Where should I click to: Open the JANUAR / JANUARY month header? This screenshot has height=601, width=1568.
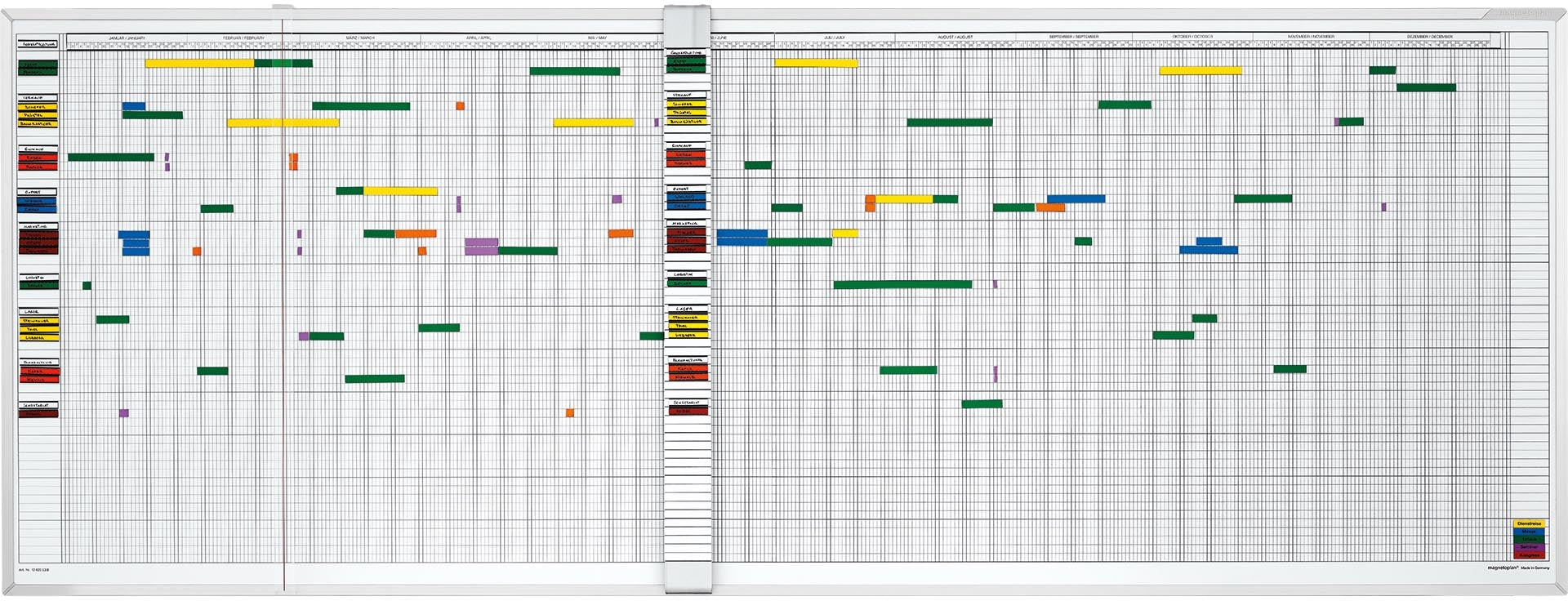coord(127,38)
